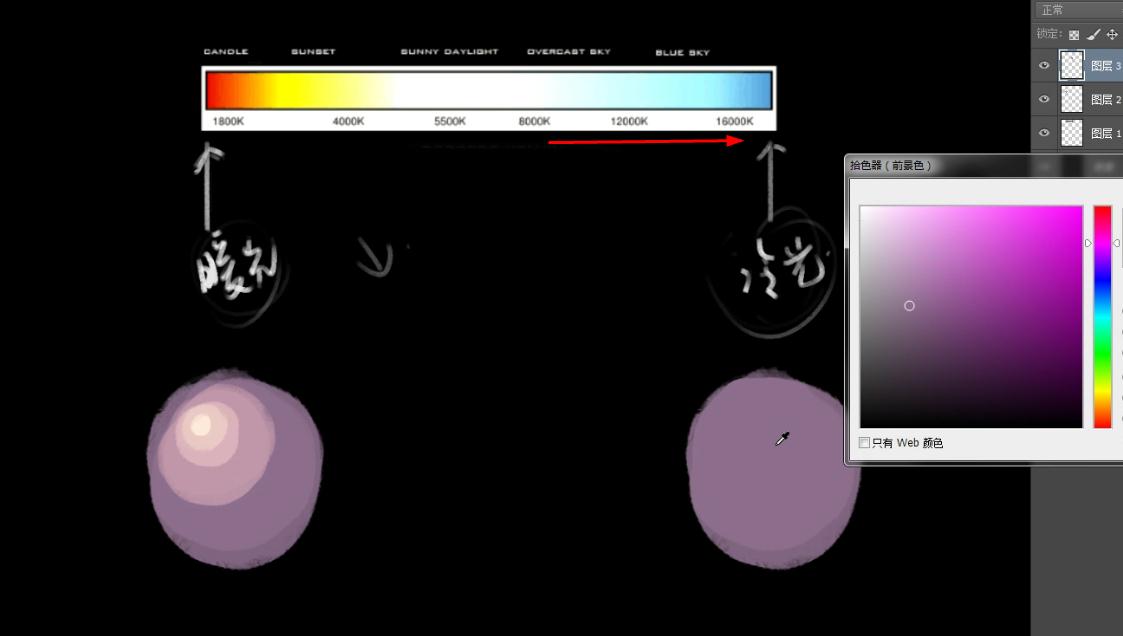Hide layer 图层 1 via eye icon
Viewport: 1123px width, 636px height.
pyautogui.click(x=1044, y=132)
